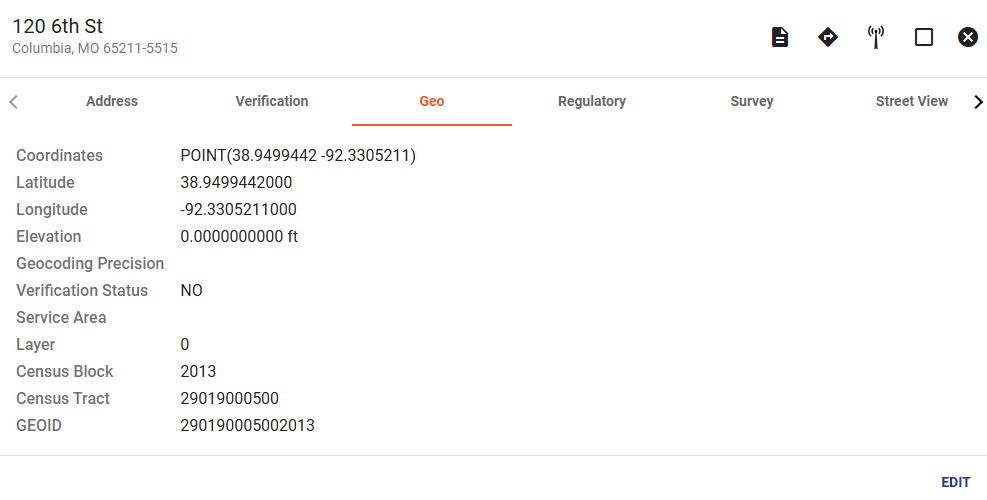Click the Census Tract value 29019000500

pyautogui.click(x=229, y=399)
